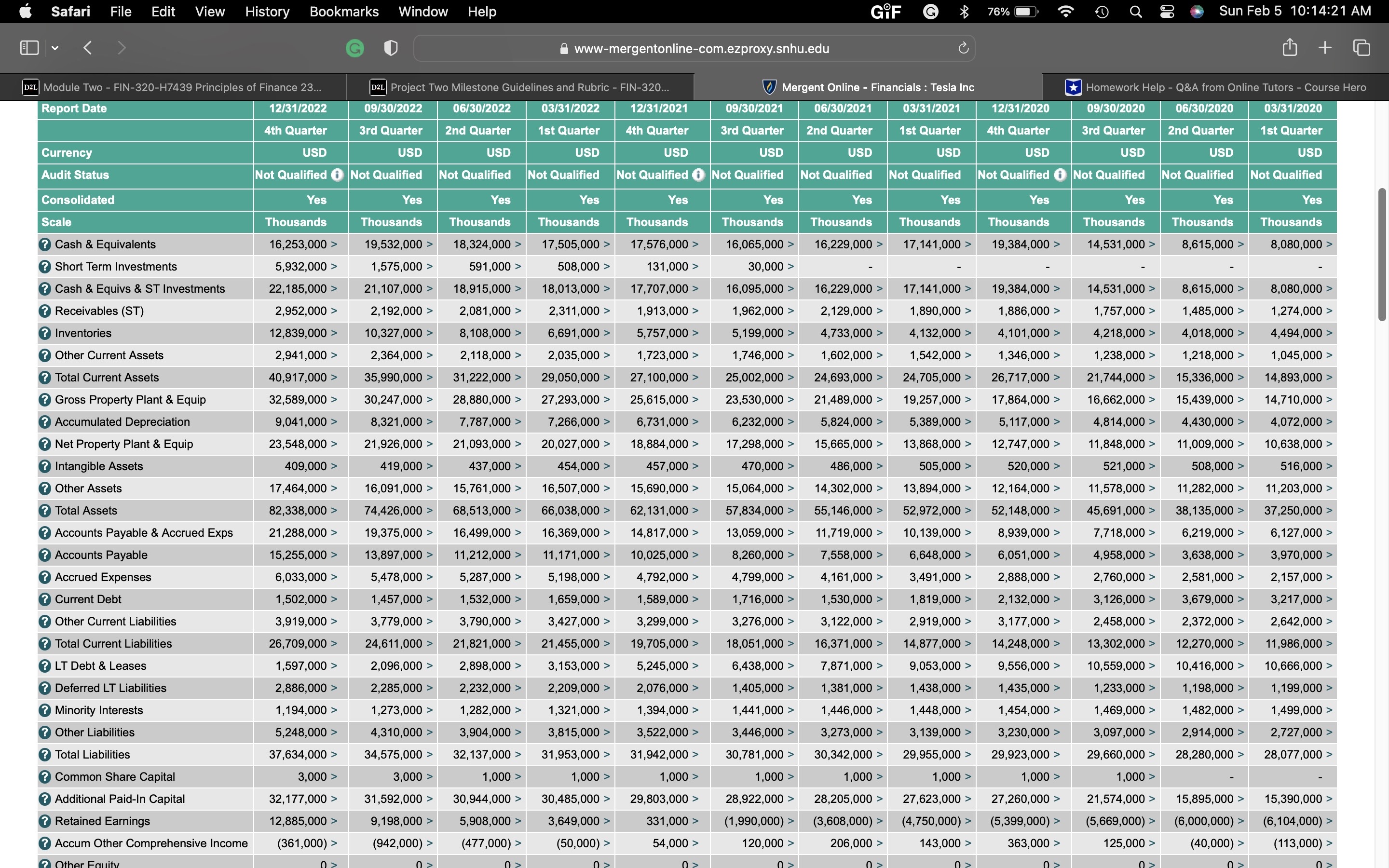The width and height of the screenshot is (1389, 868).
Task: Click help icon beside Short Term Investments
Action: (x=45, y=267)
